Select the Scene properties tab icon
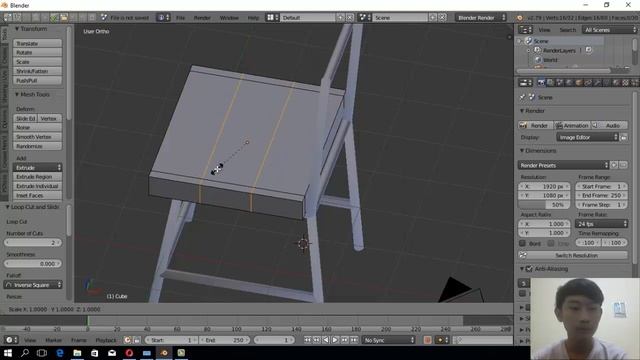The width and height of the screenshot is (640, 360). (560, 83)
